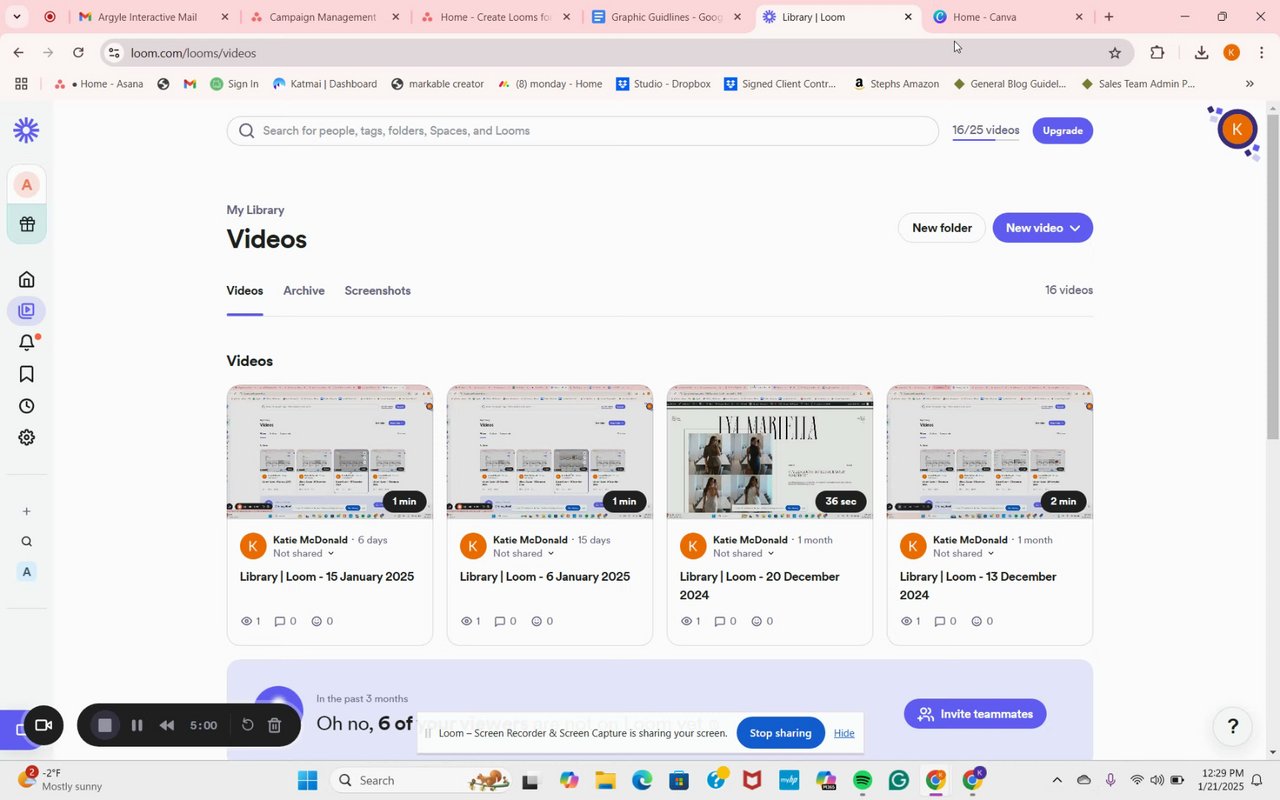The height and width of the screenshot is (800, 1280).
Task: Show hidden system tray icons
Action: pos(1057,780)
